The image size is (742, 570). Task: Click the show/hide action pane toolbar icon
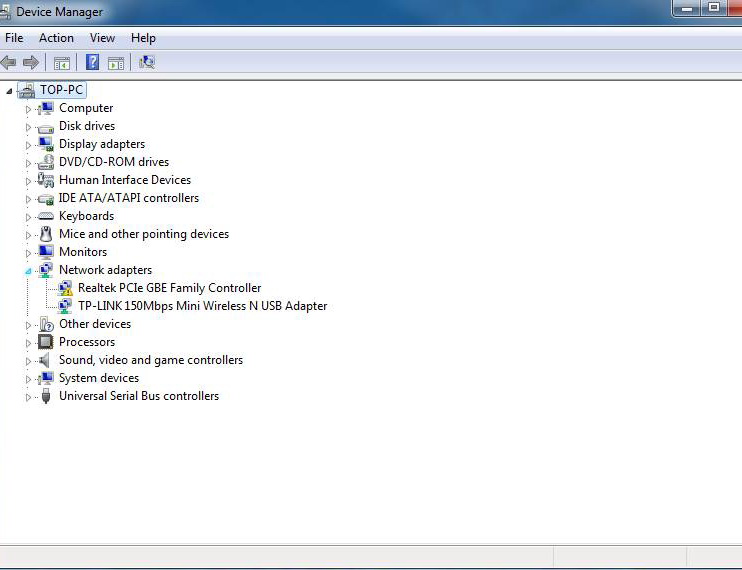click(116, 63)
